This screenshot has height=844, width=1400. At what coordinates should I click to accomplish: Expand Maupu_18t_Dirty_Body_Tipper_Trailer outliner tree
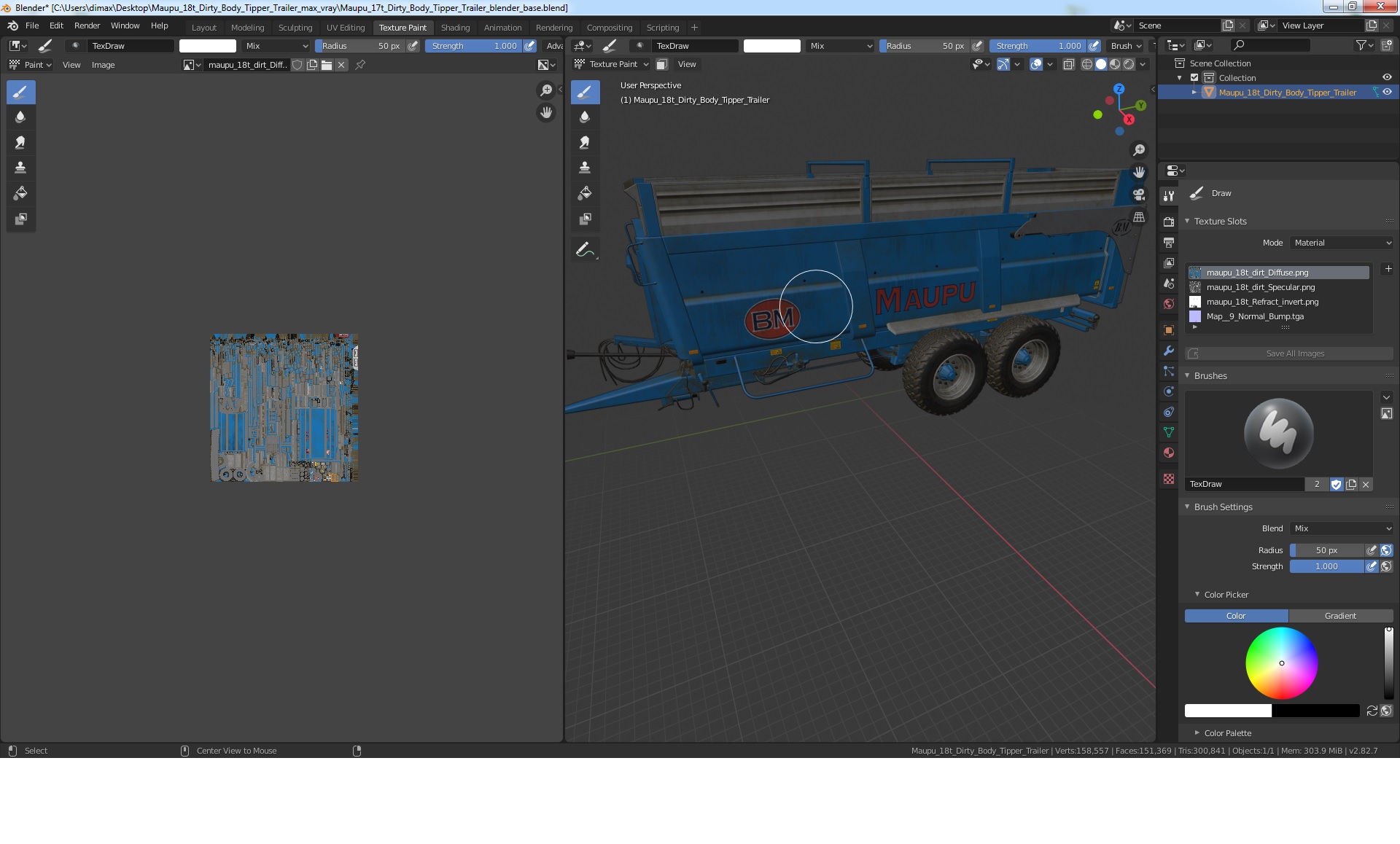pos(1194,93)
